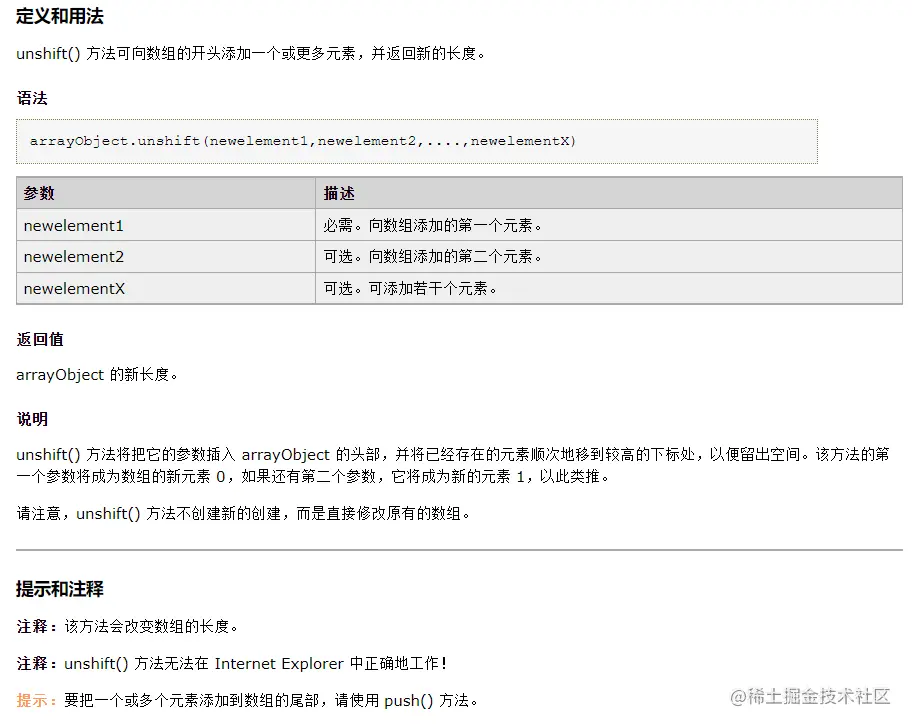The height and width of the screenshot is (728, 912).
Task: Click the unshift() definition sentence
Action: pos(251,53)
